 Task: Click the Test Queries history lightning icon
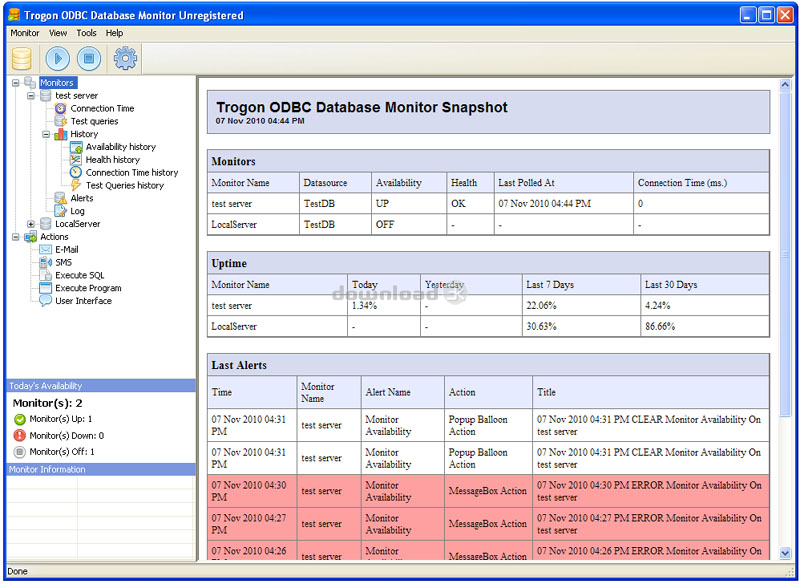76,185
